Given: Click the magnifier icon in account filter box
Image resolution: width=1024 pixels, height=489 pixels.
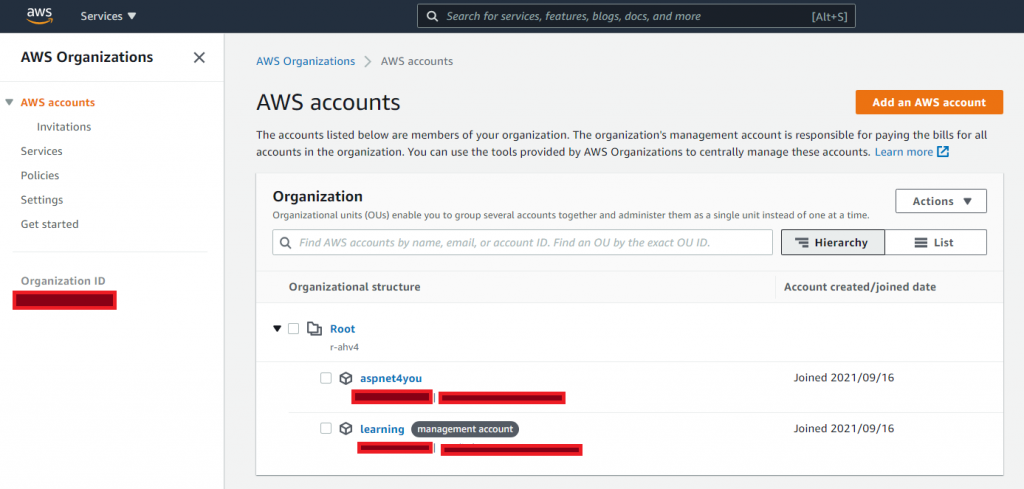Looking at the screenshot, I should 285,242.
